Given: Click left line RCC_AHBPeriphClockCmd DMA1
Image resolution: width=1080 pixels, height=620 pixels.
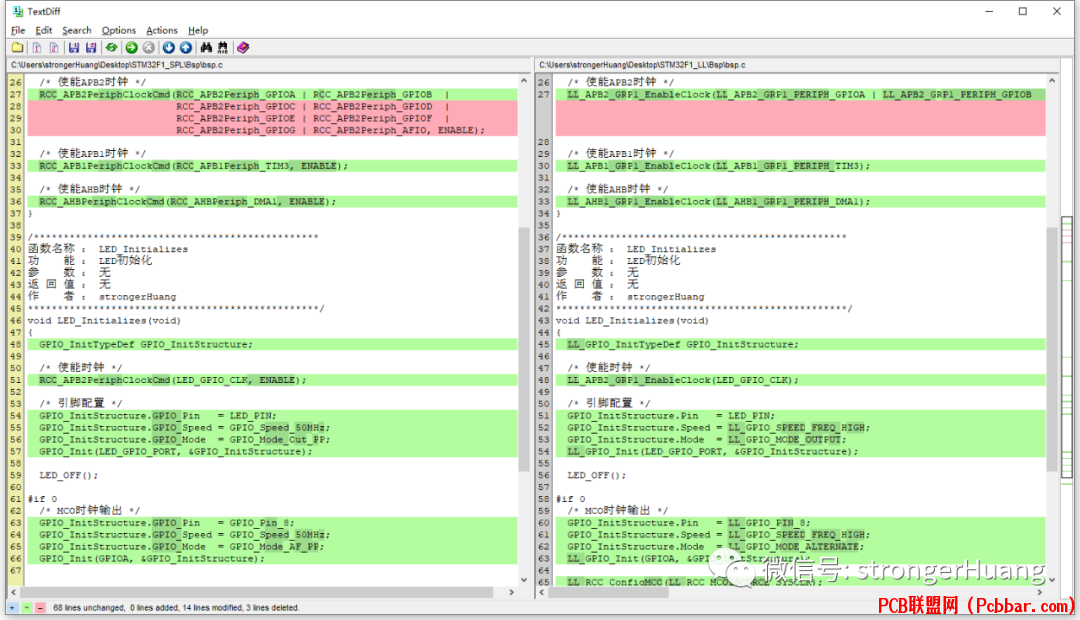Looking at the screenshot, I should click(x=272, y=202).
